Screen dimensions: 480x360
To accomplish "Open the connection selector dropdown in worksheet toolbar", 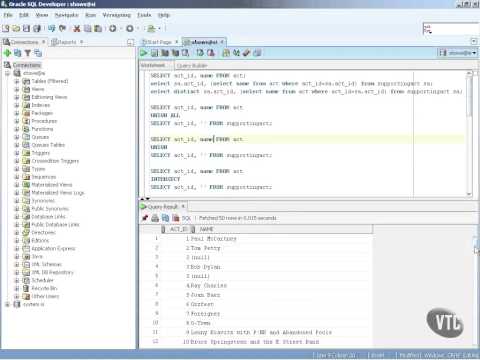I will tap(458, 53).
